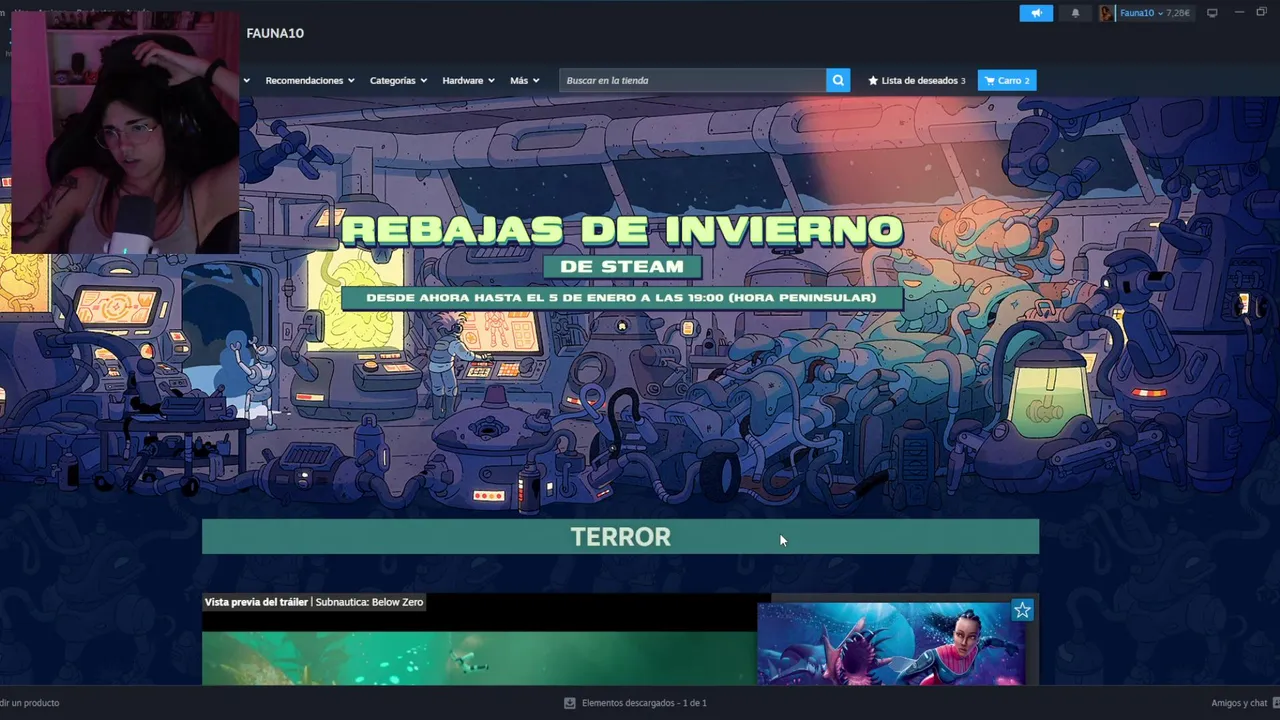Open the Carro shopping cart
This screenshot has height=720, width=1280.
[1007, 80]
